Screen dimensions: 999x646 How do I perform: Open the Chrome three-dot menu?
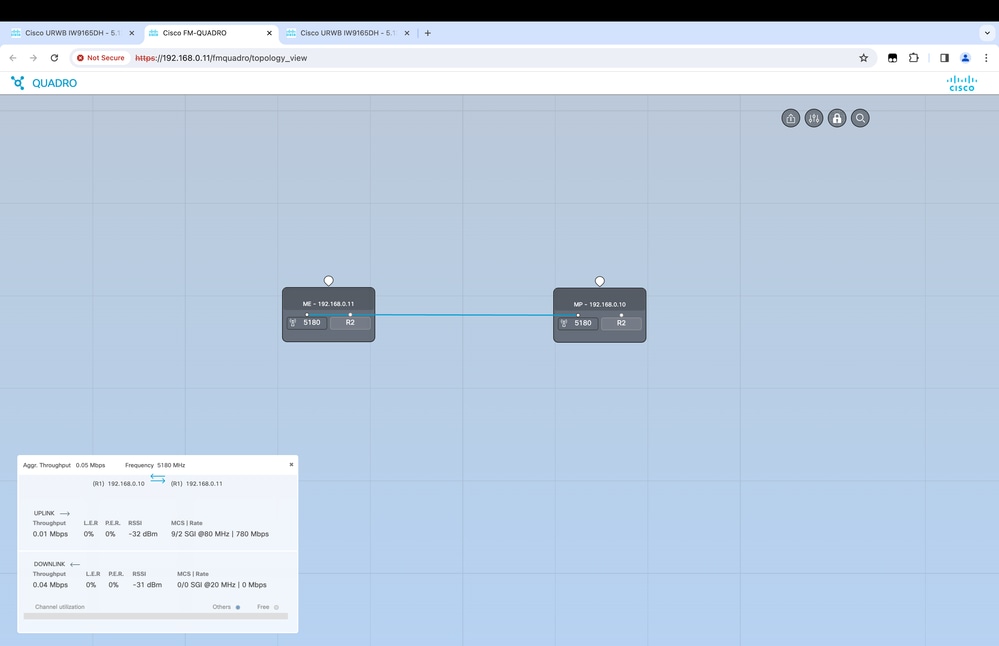986,58
